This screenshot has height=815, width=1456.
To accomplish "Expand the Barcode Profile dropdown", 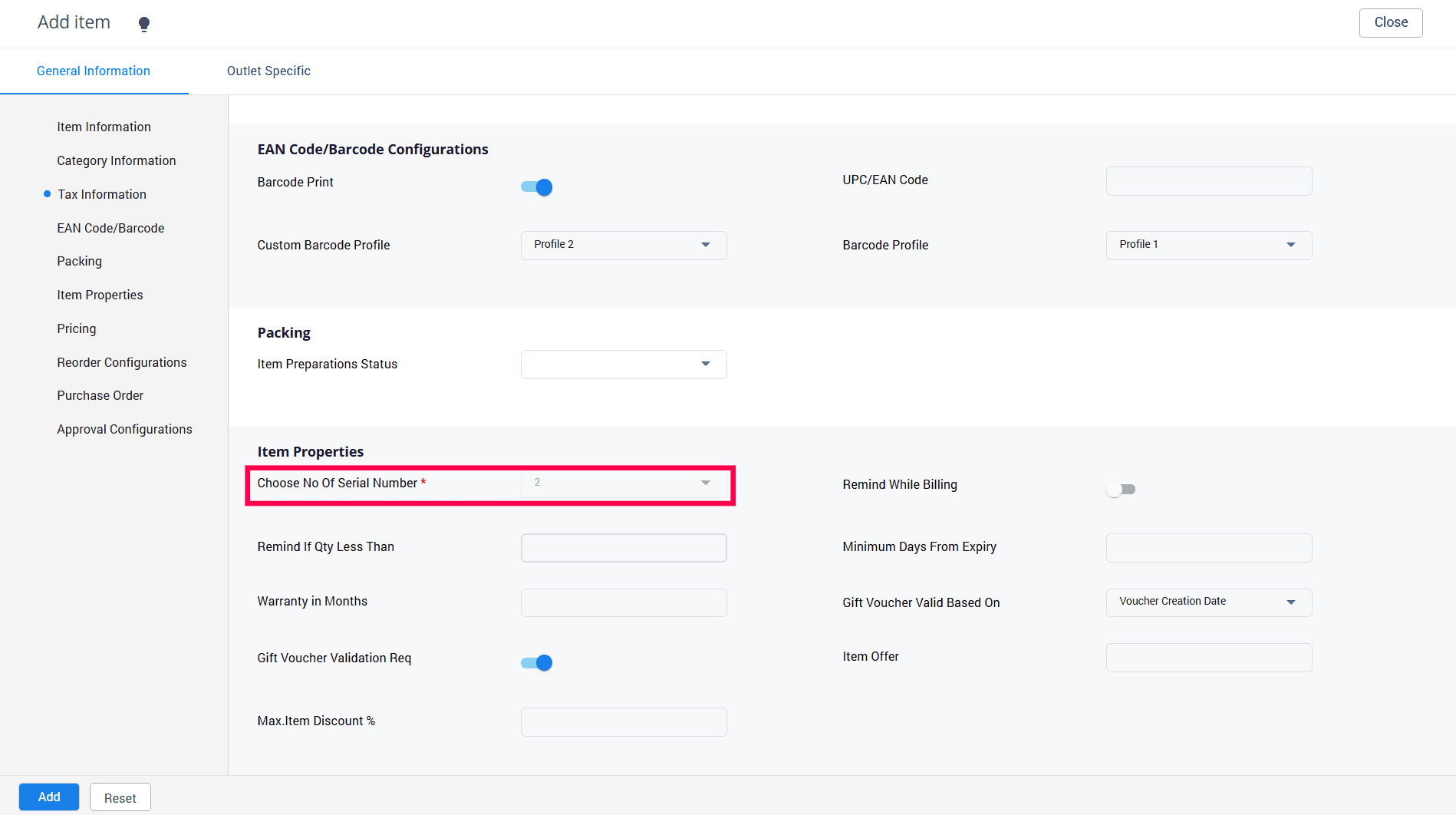I will pyautogui.click(x=1208, y=245).
